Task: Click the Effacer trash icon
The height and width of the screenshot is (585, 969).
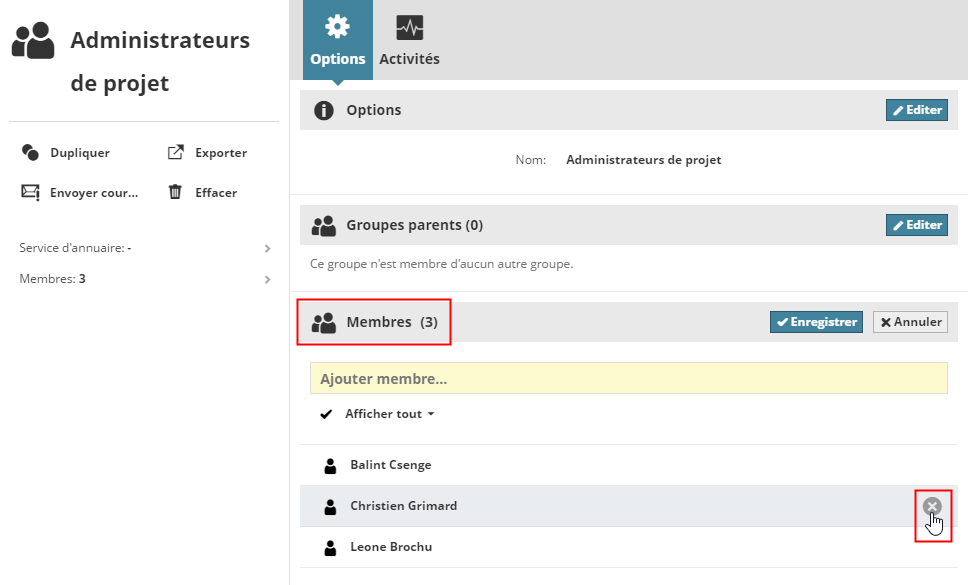Action: tap(175, 192)
